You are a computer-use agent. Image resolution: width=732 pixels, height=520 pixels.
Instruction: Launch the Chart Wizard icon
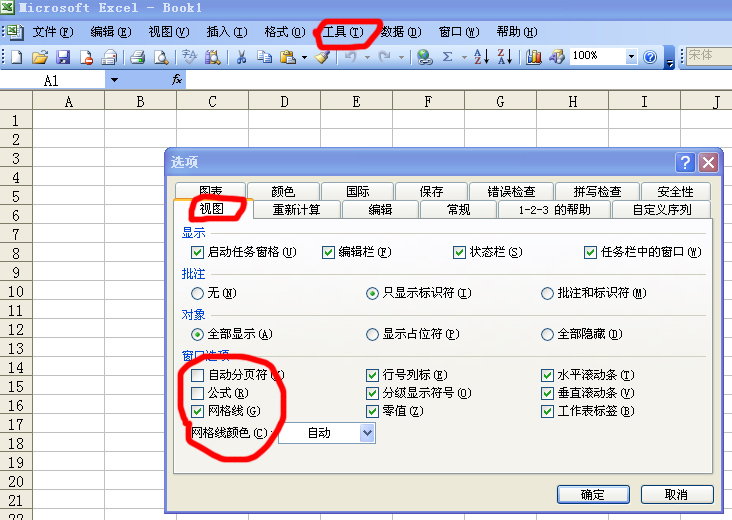[534, 57]
